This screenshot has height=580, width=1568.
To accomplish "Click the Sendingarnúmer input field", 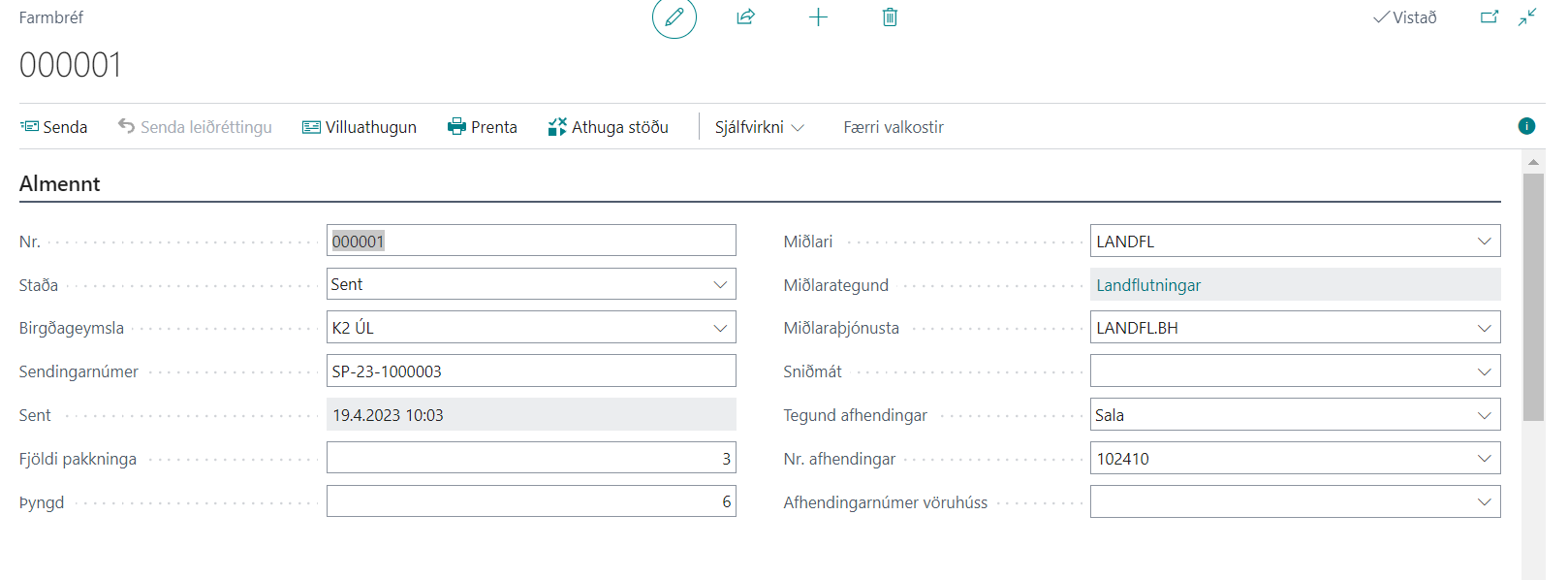I will point(530,371).
